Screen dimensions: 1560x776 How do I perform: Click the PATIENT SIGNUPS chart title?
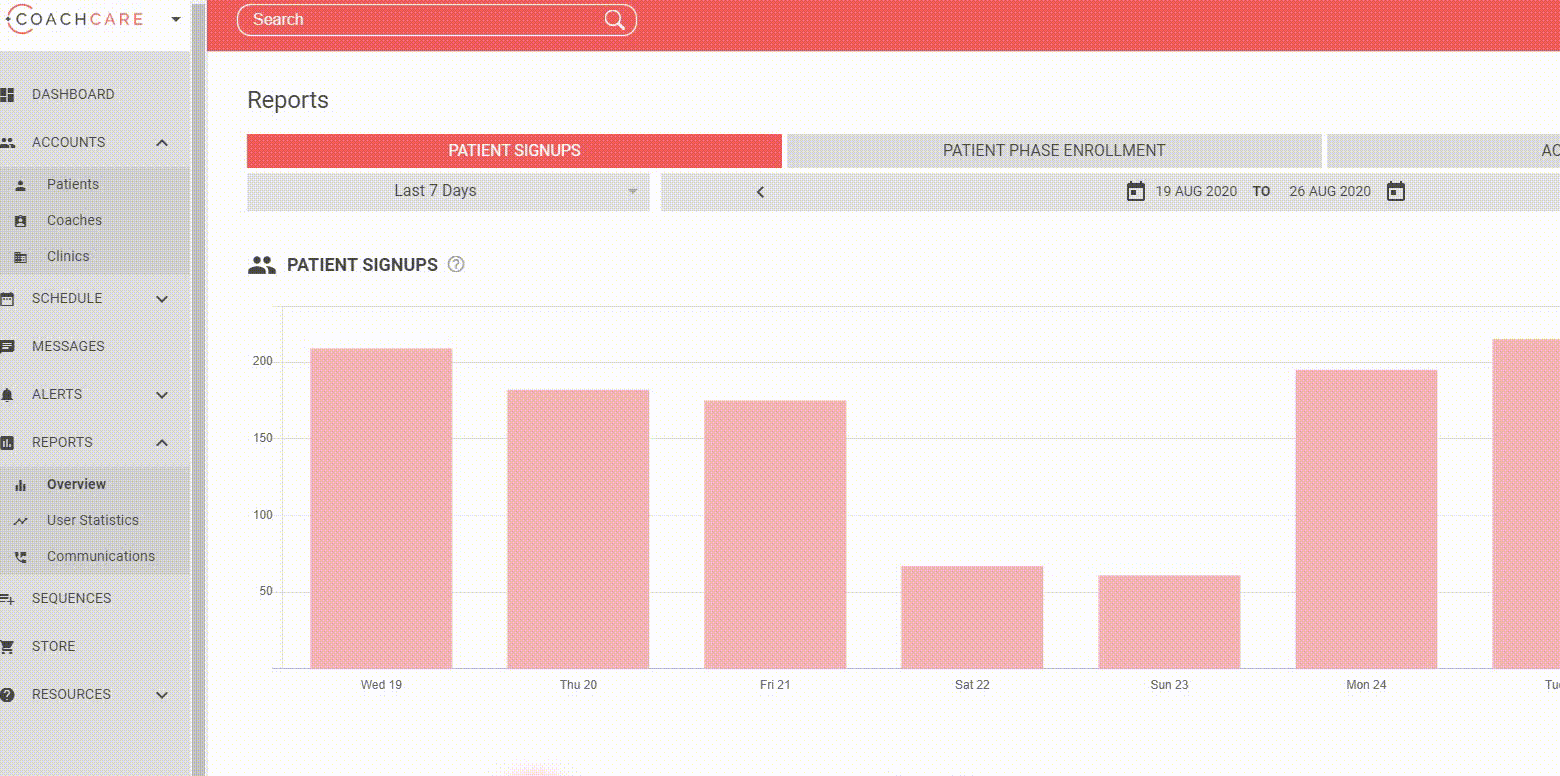click(x=362, y=265)
